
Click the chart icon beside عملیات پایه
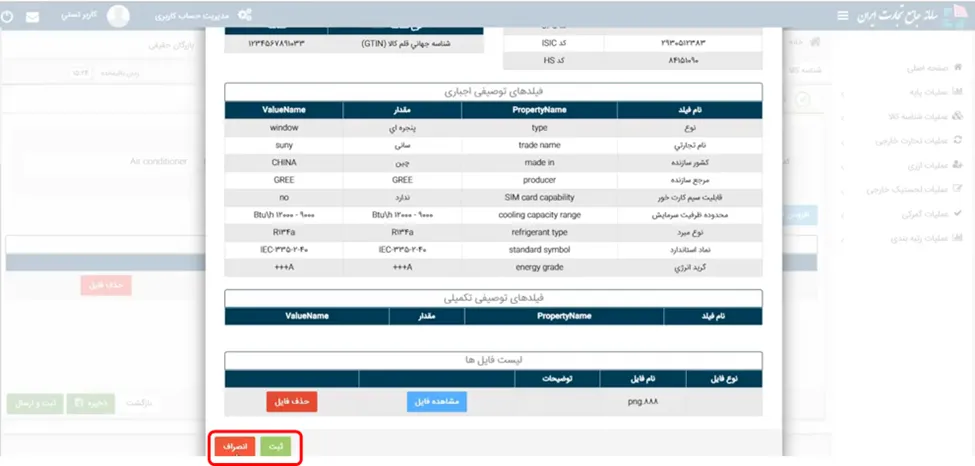pyautogui.click(x=957, y=92)
